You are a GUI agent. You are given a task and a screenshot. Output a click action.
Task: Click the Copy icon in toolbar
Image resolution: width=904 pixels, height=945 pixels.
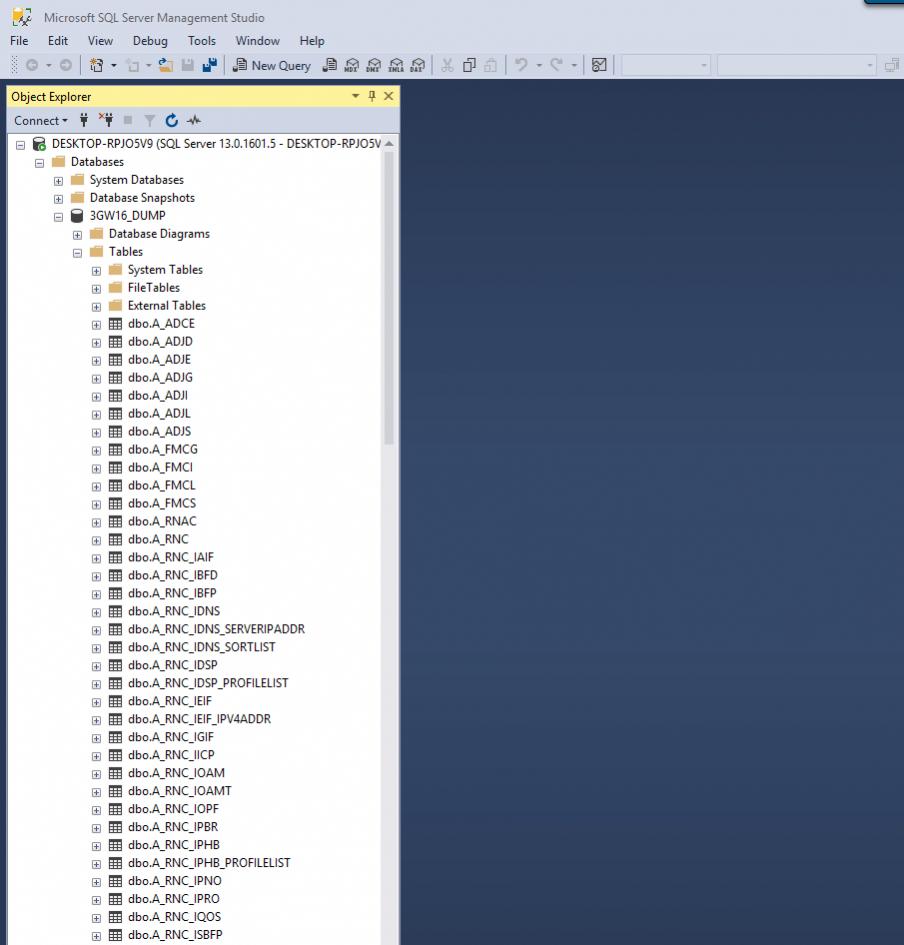[x=469, y=65]
